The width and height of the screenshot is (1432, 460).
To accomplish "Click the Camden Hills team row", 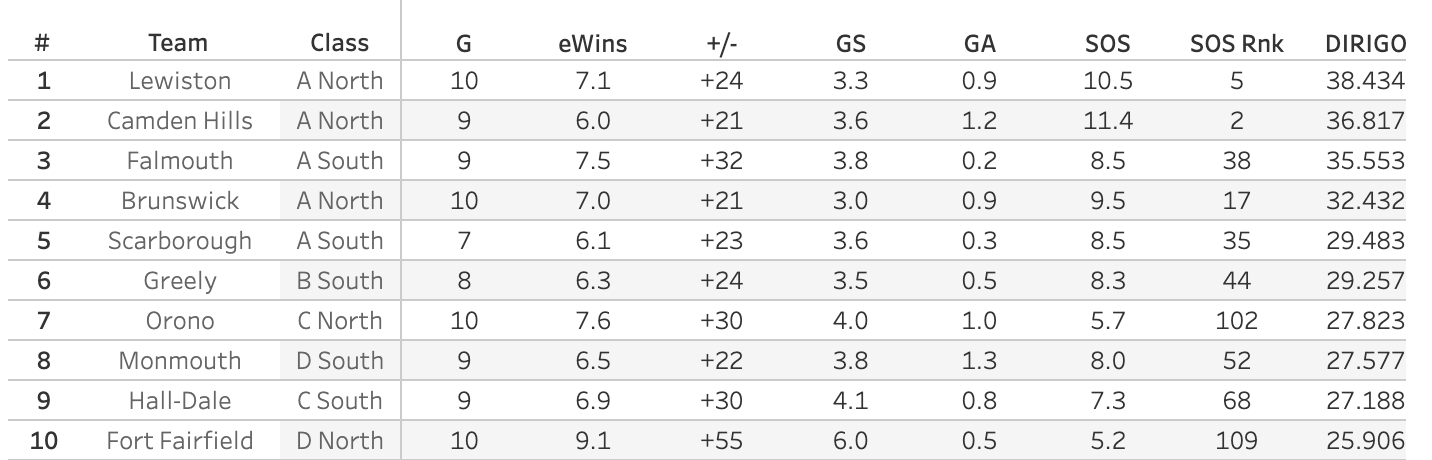I will [x=180, y=121].
